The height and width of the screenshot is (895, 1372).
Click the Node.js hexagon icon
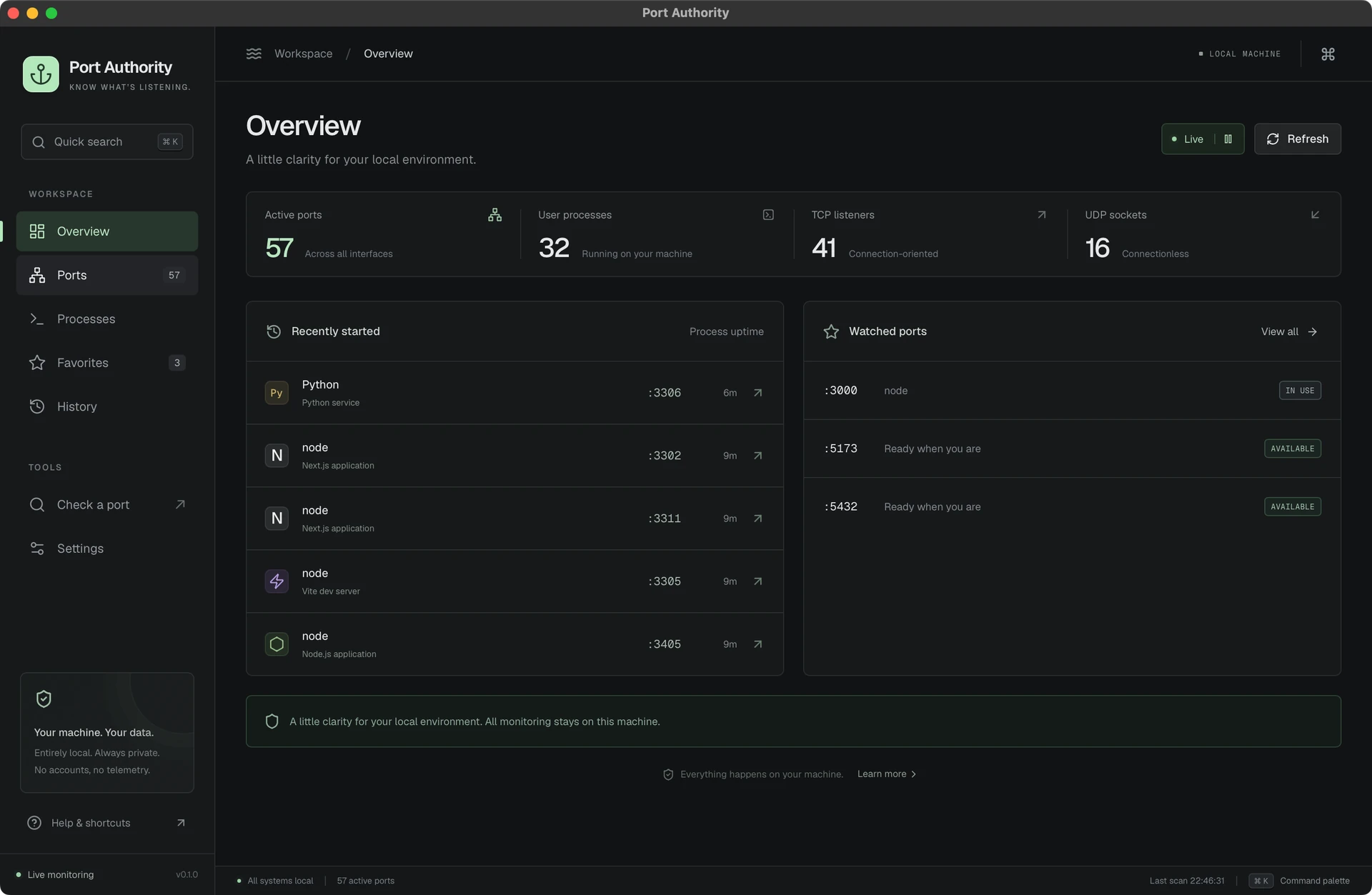(277, 644)
